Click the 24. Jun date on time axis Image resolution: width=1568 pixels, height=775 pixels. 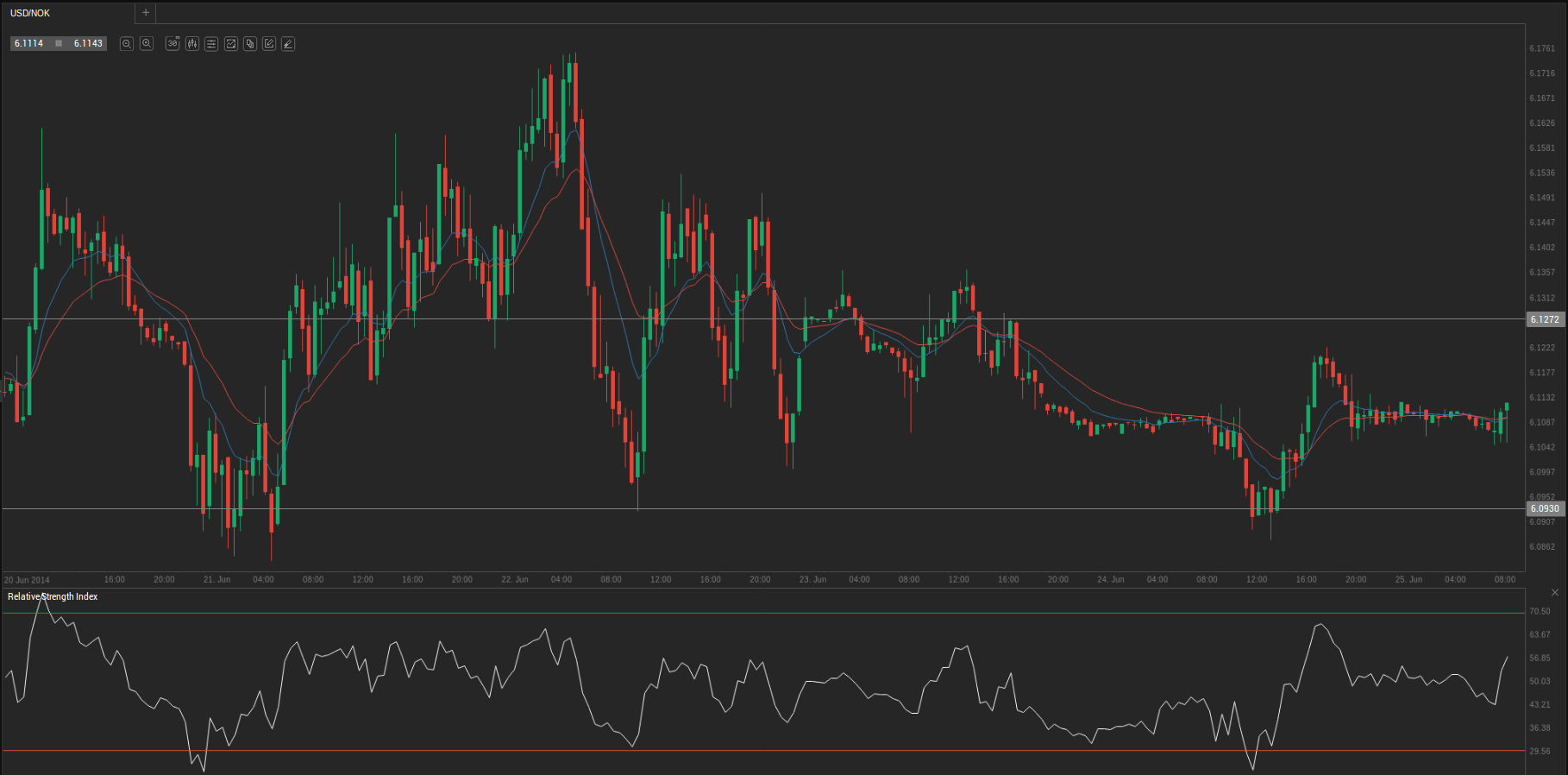click(x=1110, y=579)
